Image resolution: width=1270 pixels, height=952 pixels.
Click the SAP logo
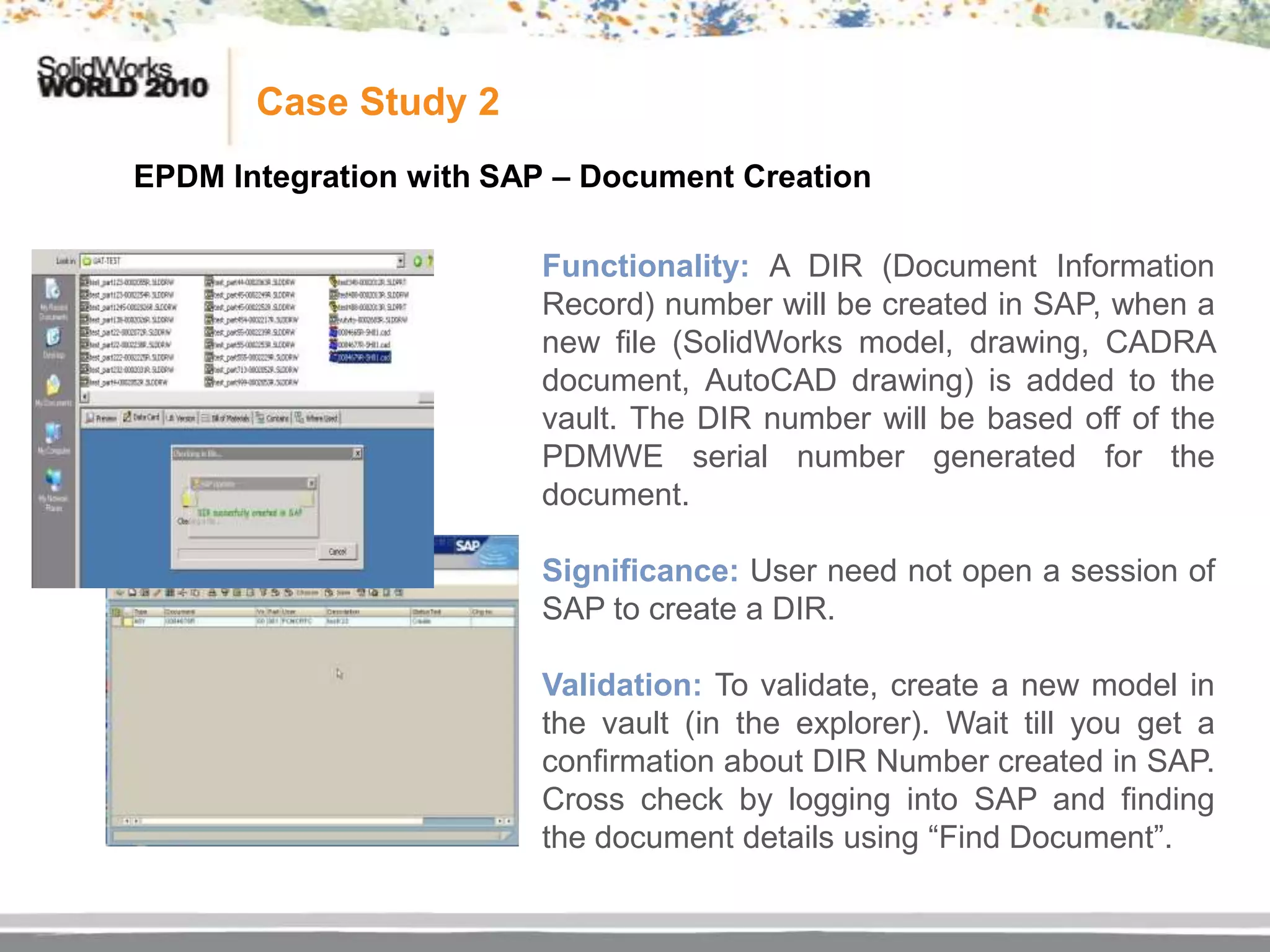tap(467, 545)
